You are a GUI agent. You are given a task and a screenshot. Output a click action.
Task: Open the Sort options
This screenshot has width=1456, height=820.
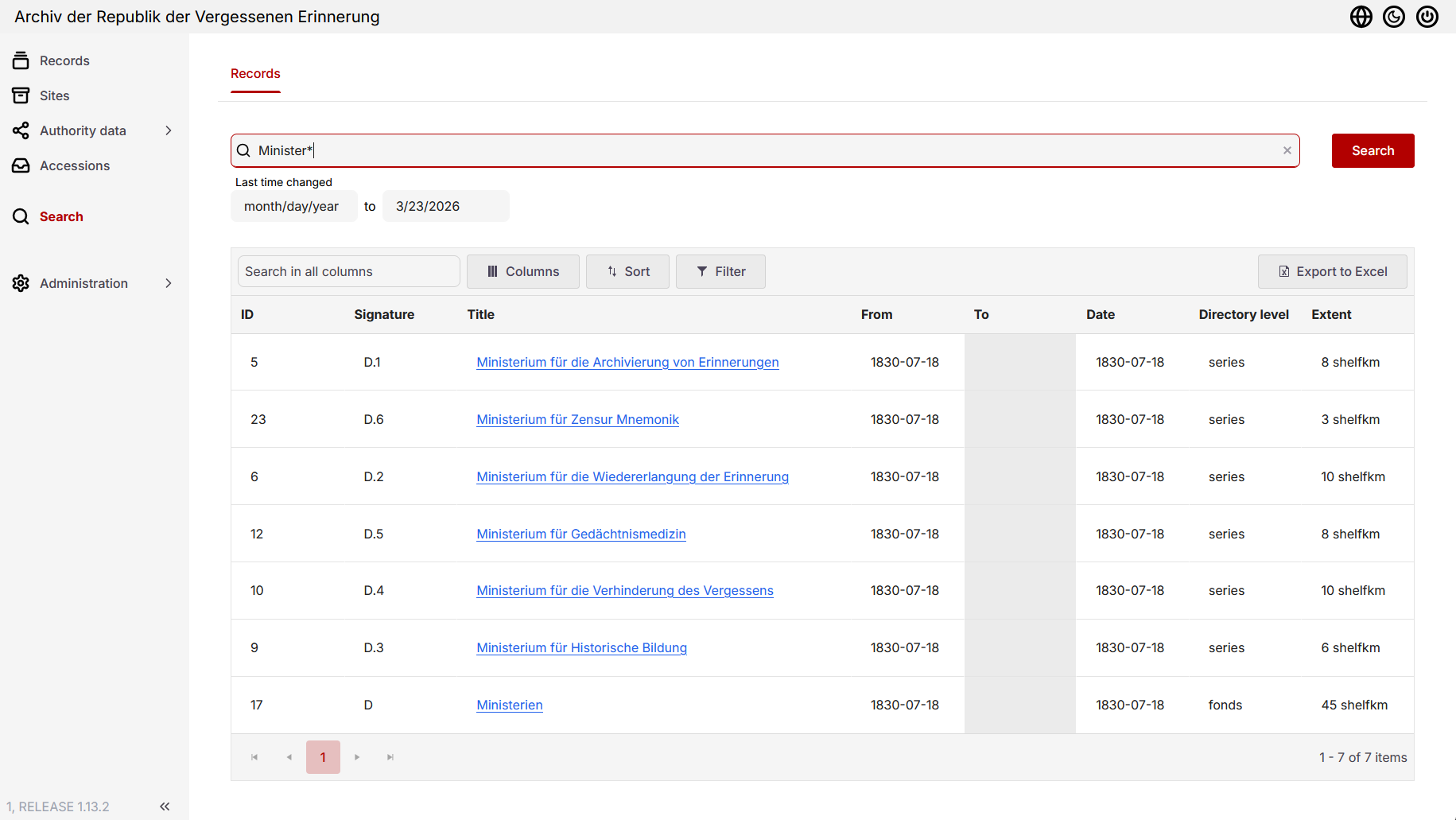click(627, 271)
